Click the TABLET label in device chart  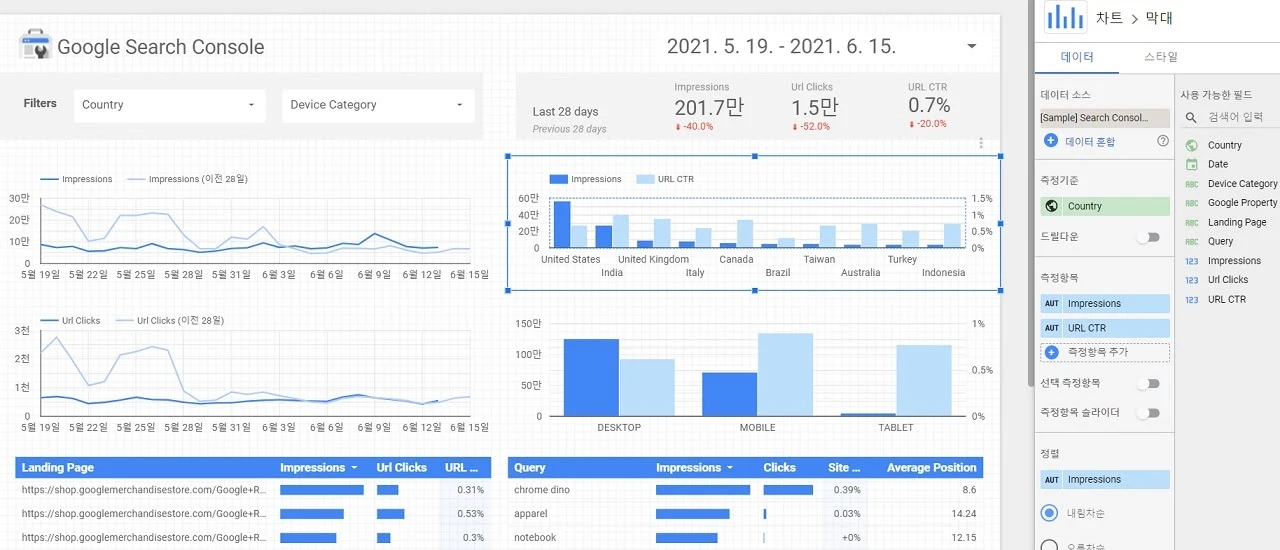click(896, 428)
